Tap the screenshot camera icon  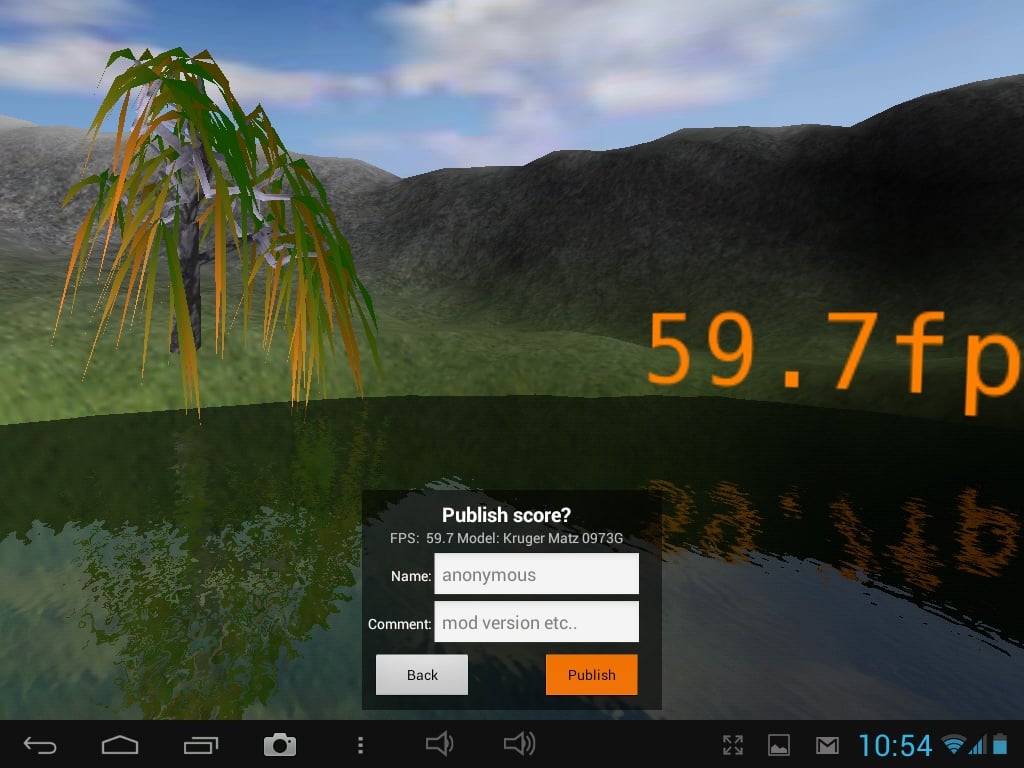[x=280, y=744]
